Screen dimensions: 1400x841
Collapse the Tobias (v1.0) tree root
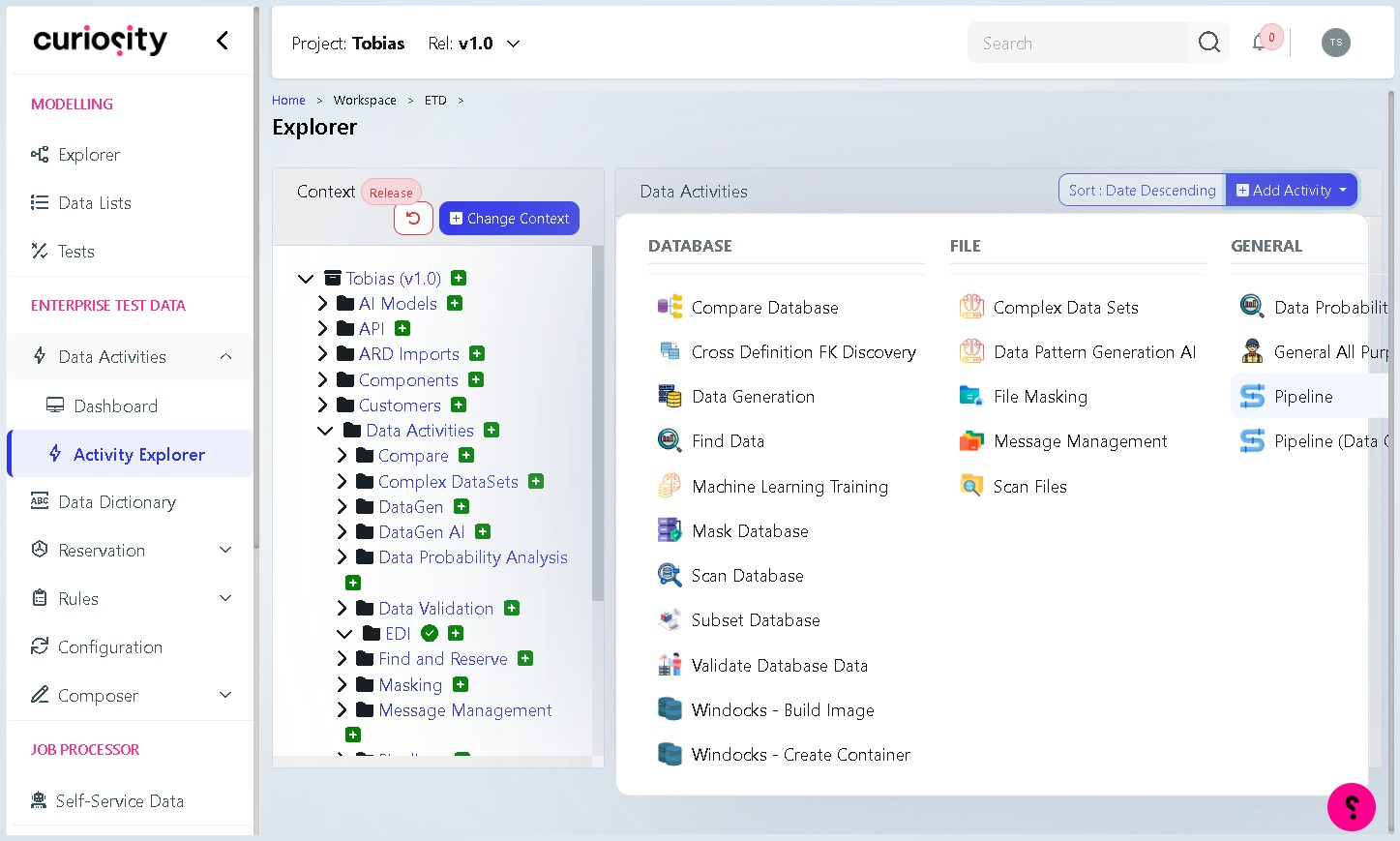[x=306, y=278]
